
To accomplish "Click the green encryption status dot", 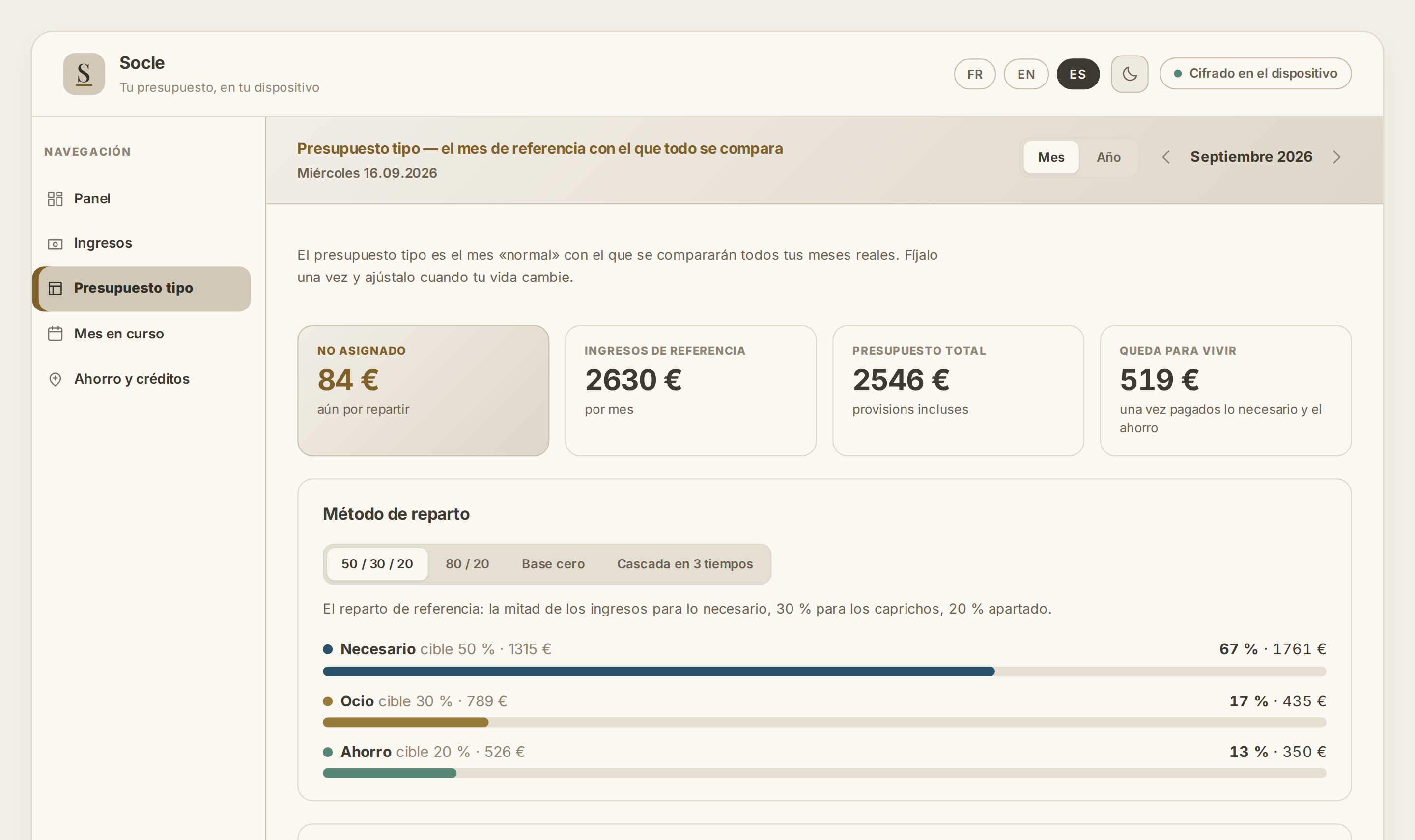I will (1177, 74).
